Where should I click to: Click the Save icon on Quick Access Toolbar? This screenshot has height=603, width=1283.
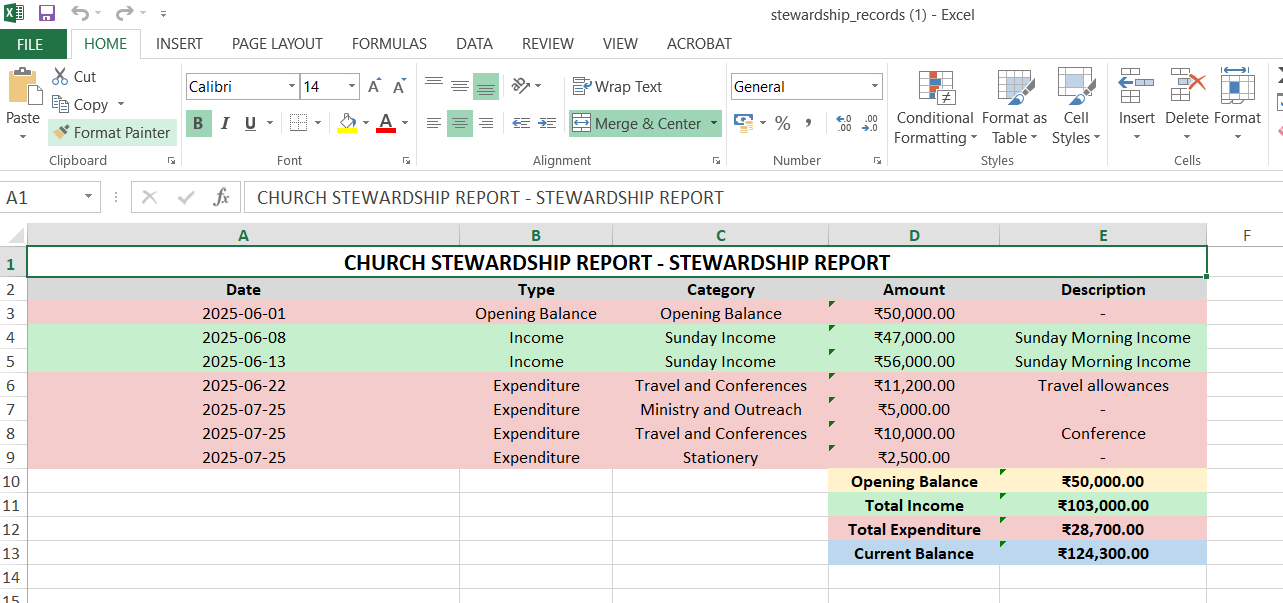46,13
